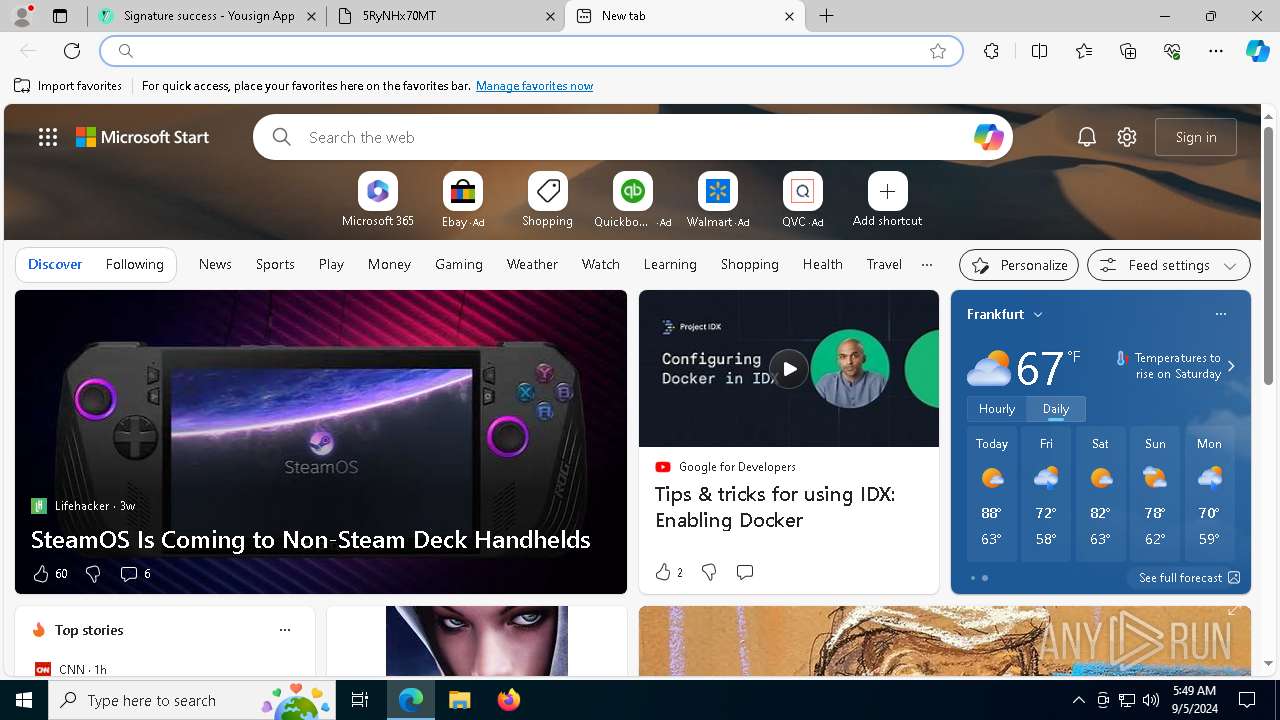This screenshot has width=1280, height=720.
Task: Click the Personalize button
Action: tap(1019, 265)
